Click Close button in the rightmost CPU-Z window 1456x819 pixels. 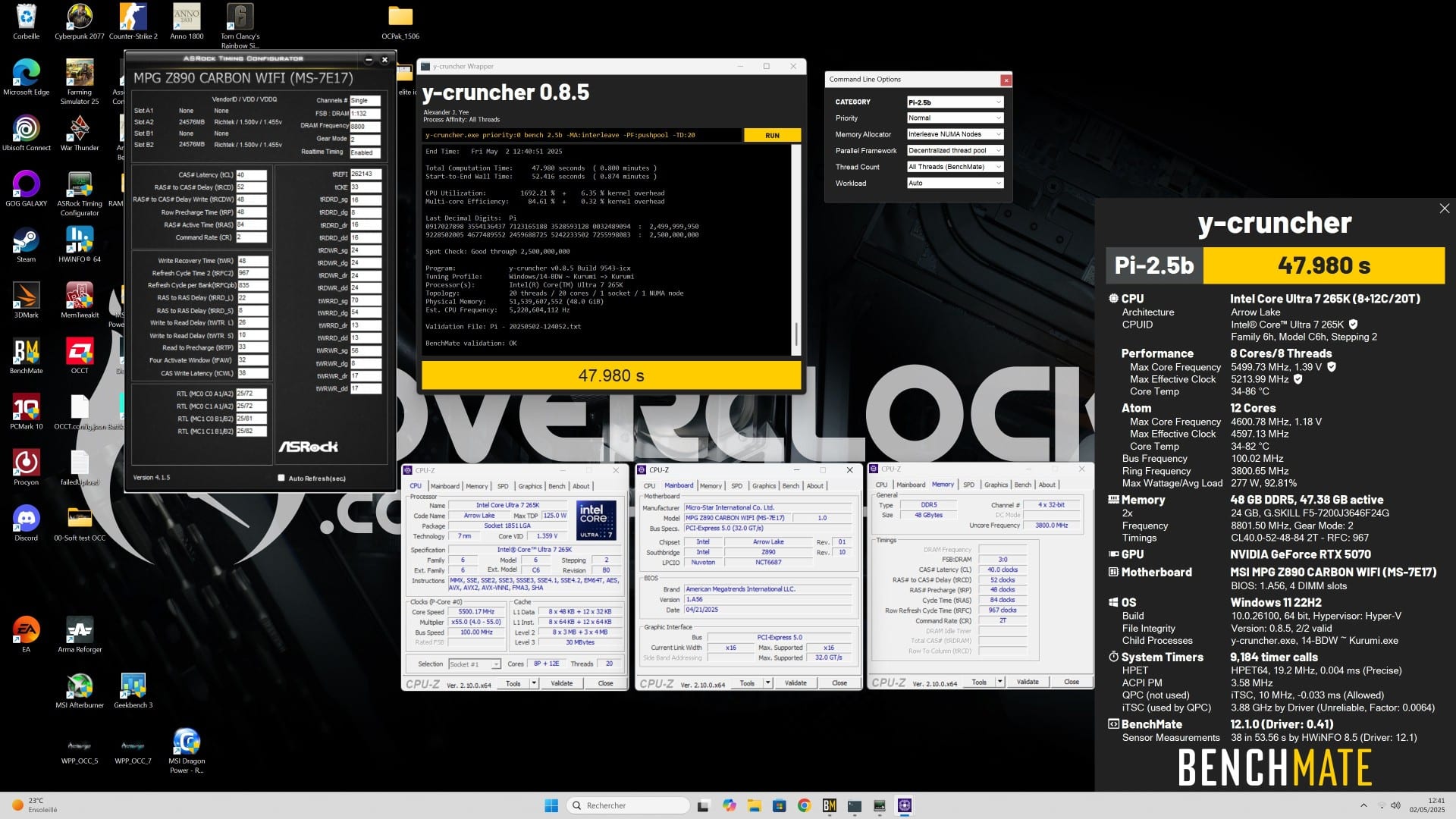click(1071, 682)
